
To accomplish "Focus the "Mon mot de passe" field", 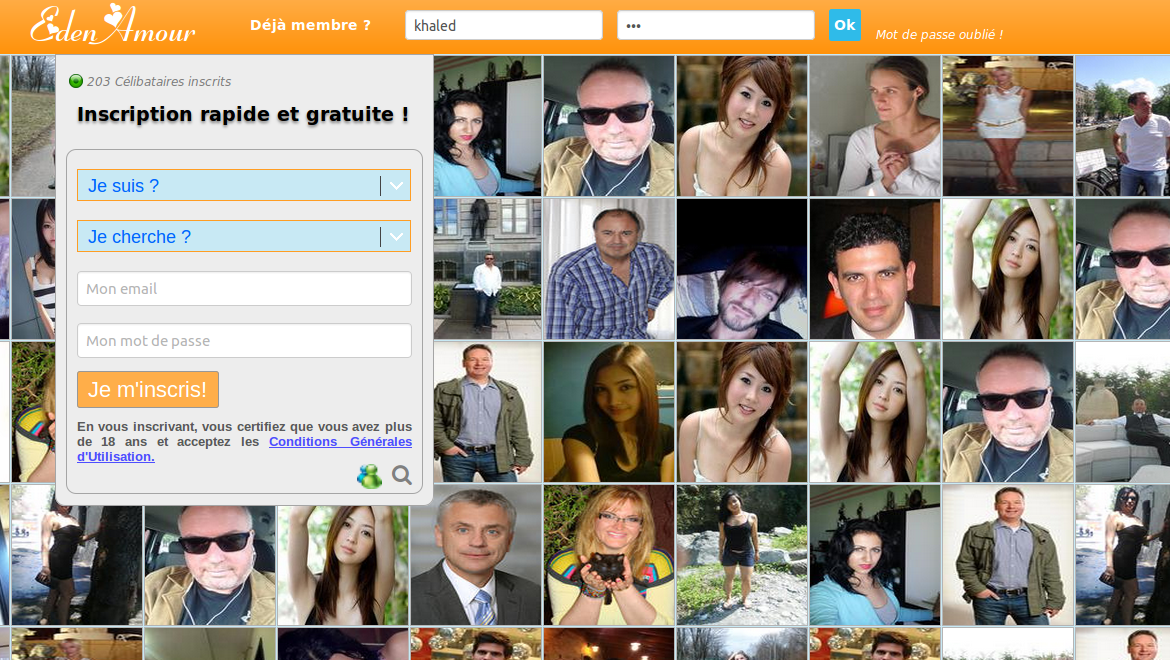I will (x=244, y=341).
